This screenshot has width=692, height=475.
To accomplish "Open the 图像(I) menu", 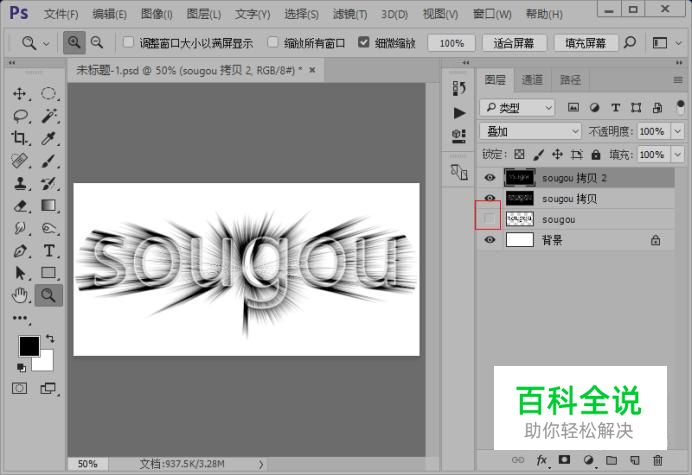I will [157, 14].
